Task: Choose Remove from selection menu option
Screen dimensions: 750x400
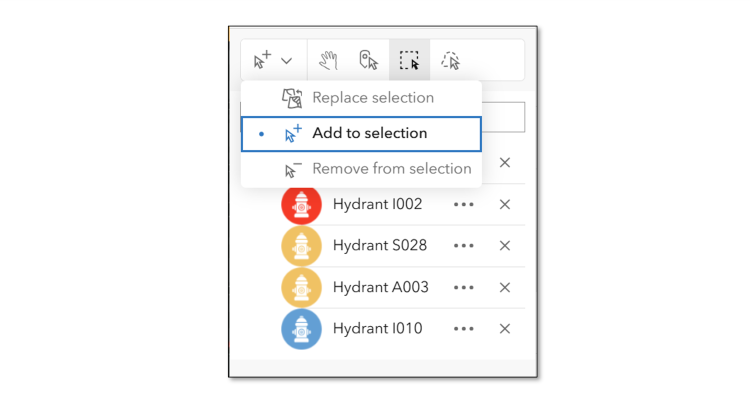Action: click(361, 169)
